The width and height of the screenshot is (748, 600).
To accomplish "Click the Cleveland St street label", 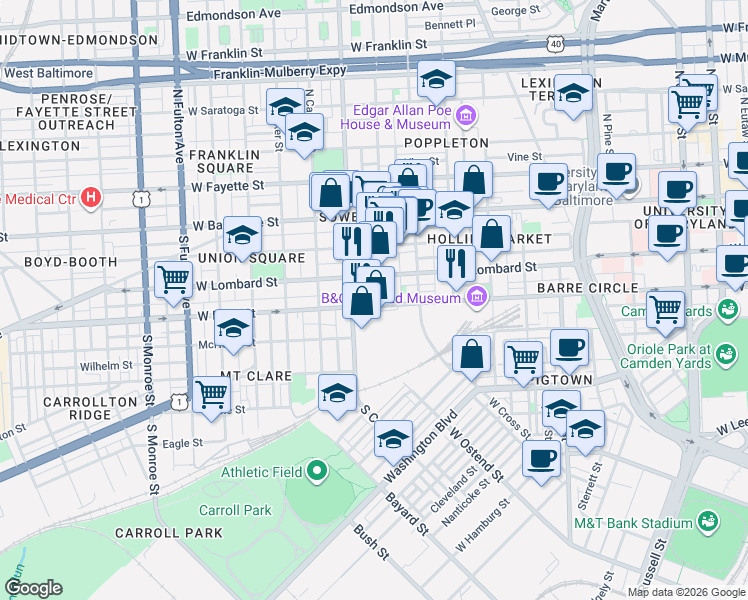I will (x=454, y=489).
